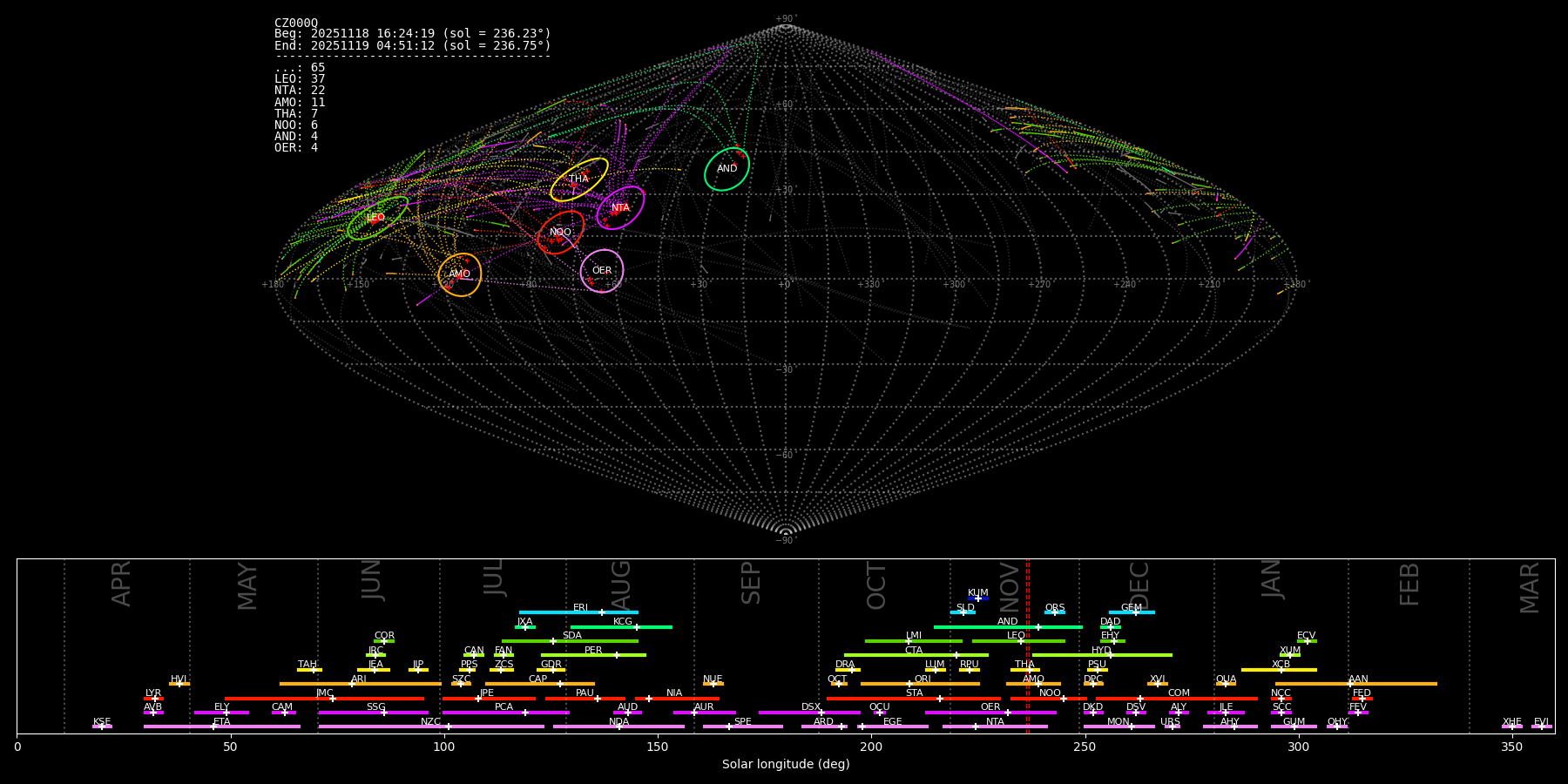1568x784 pixels.
Task: Click the PCA purple bar in timeline
Action: [x=505, y=713]
